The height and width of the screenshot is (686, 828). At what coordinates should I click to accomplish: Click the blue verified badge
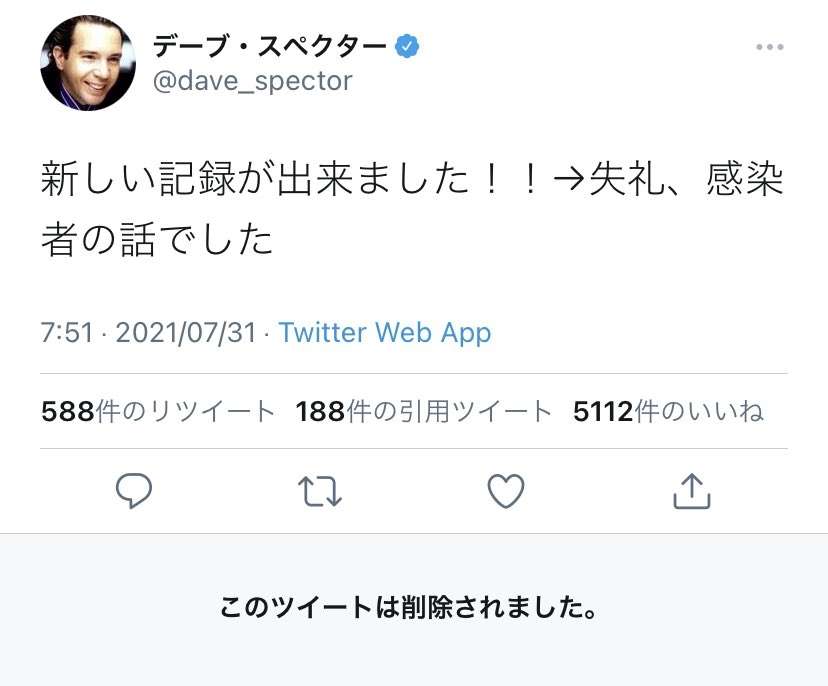[x=407, y=46]
